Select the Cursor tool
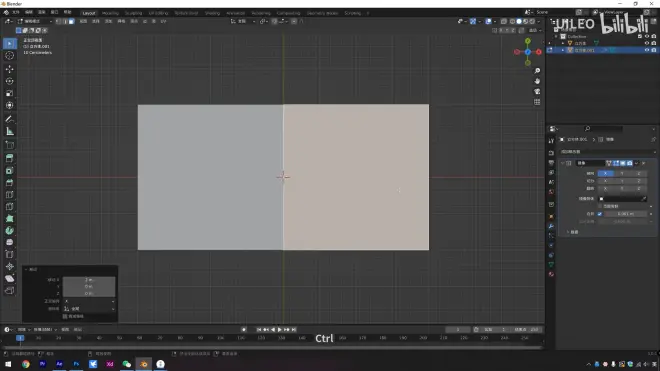The width and height of the screenshot is (660, 371). [x=10, y=56]
